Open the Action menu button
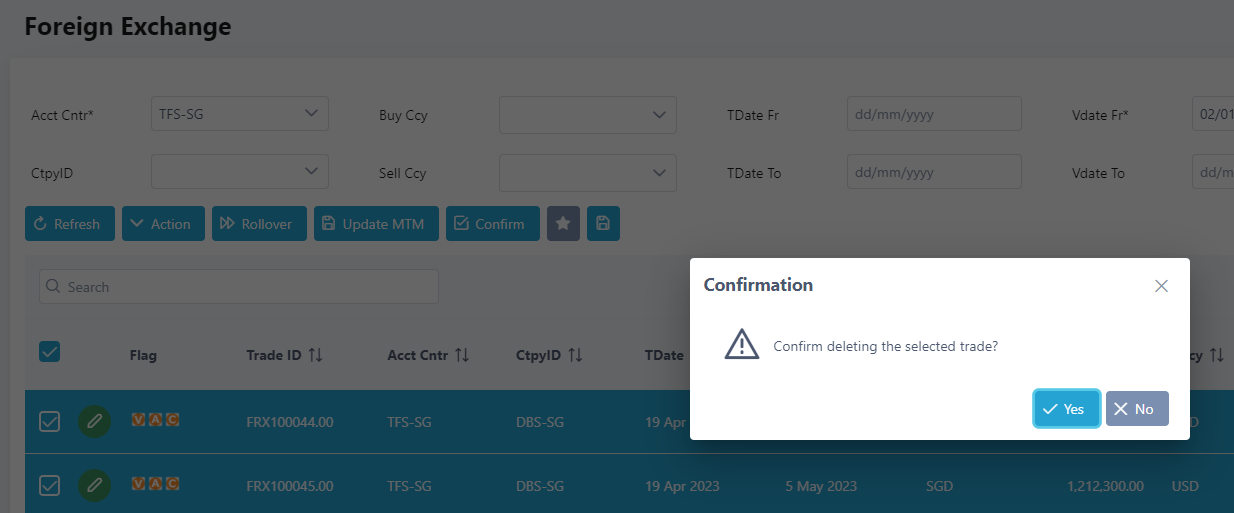The image size is (1234, 513). [x=163, y=224]
